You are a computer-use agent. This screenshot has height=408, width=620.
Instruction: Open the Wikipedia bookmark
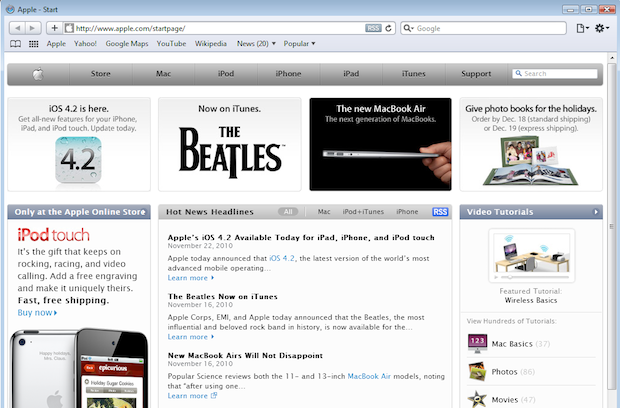pyautogui.click(x=211, y=43)
